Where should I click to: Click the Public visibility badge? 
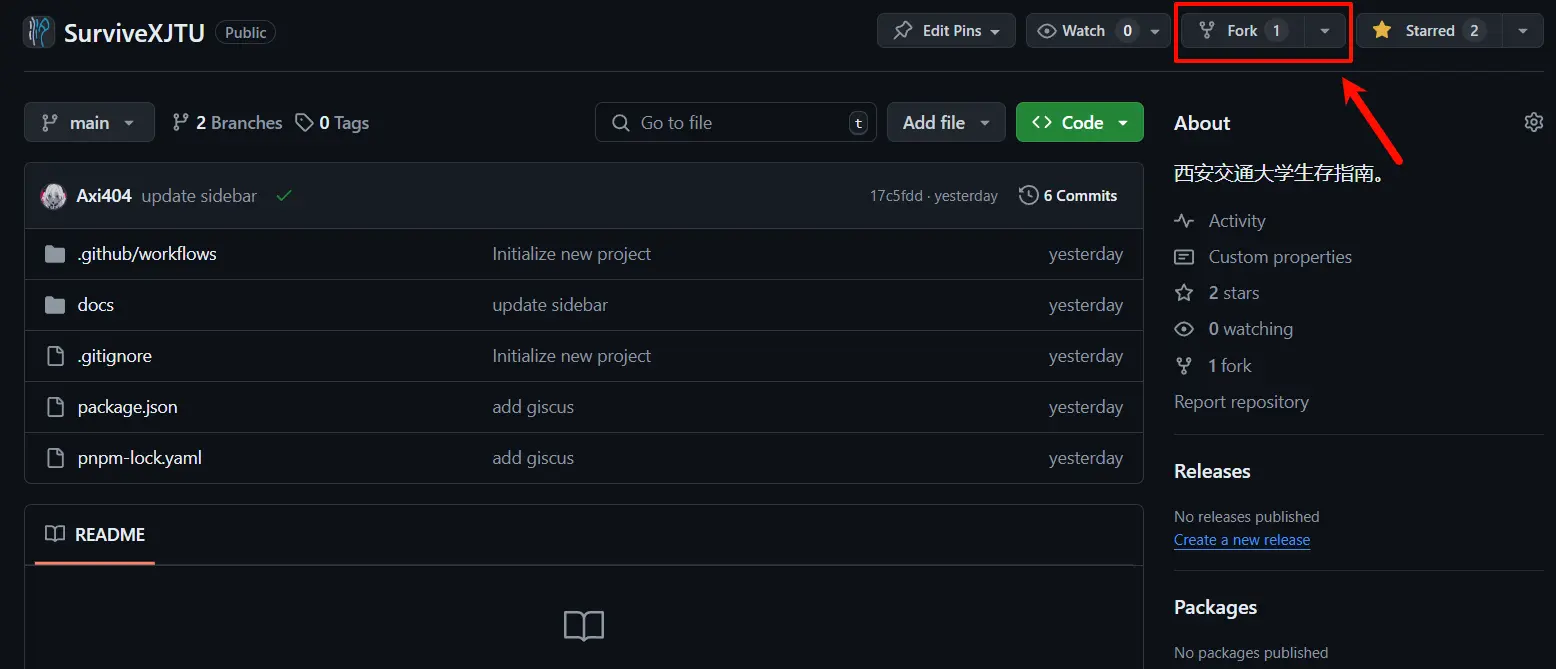(x=246, y=32)
